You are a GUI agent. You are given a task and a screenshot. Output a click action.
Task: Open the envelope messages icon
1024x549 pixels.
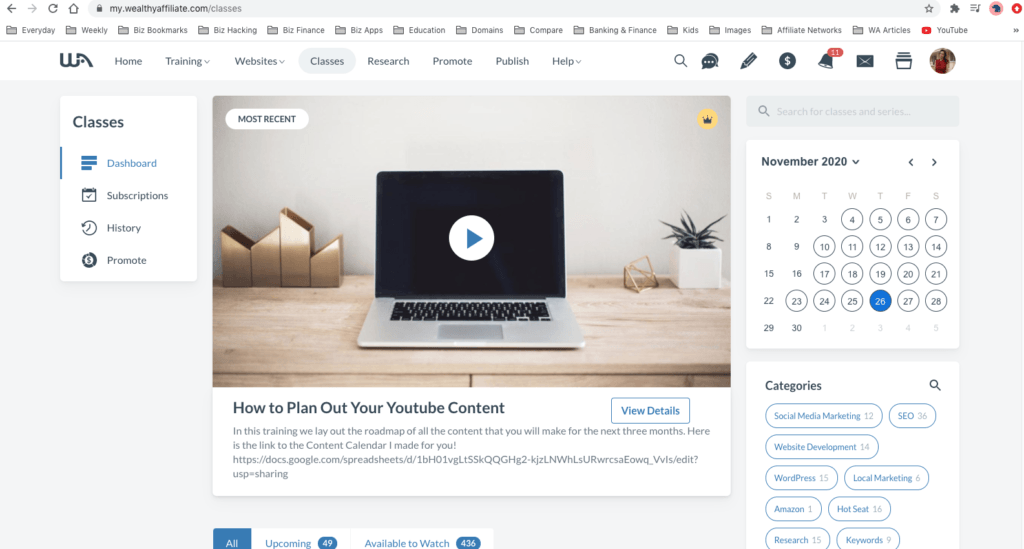click(x=865, y=62)
